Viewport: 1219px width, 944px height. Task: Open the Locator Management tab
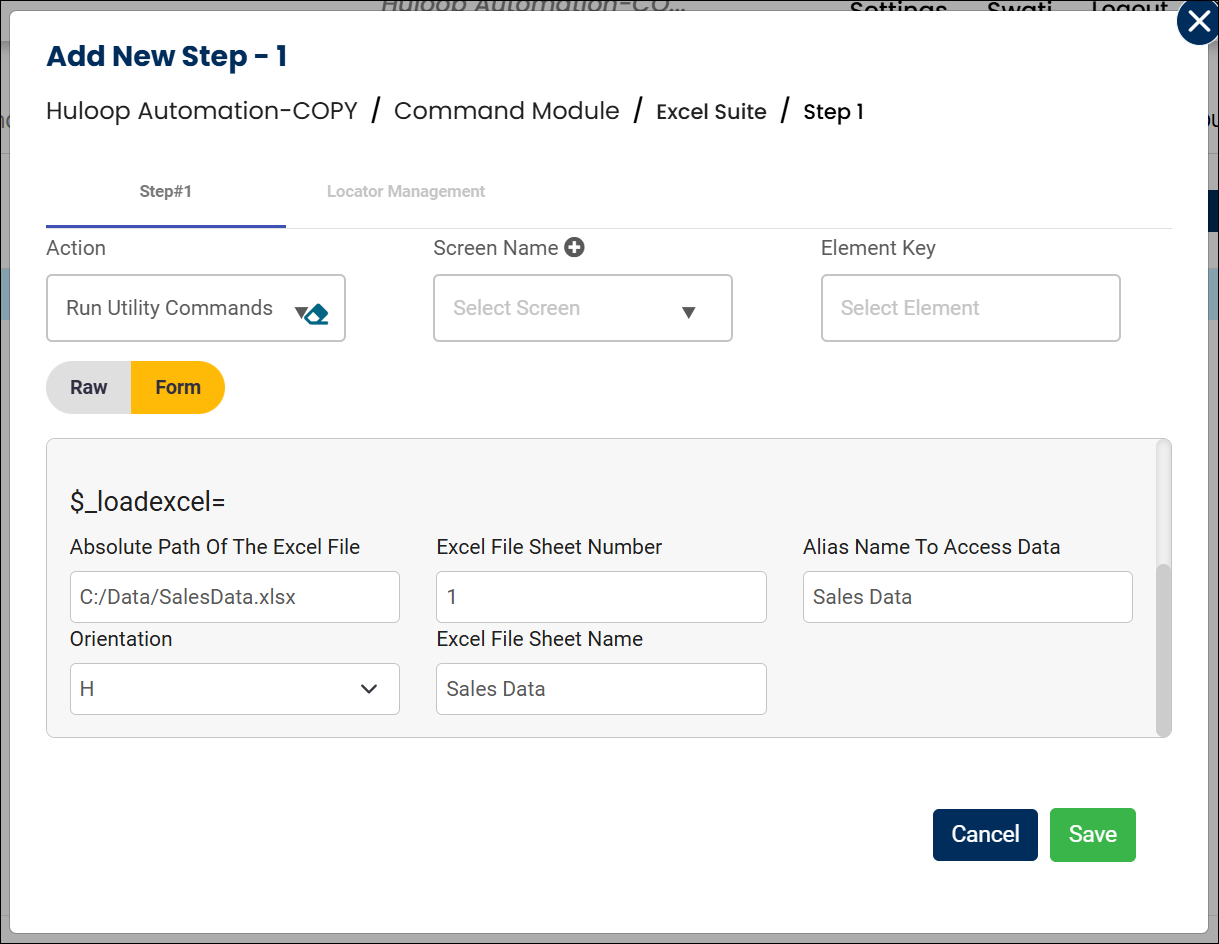406,192
